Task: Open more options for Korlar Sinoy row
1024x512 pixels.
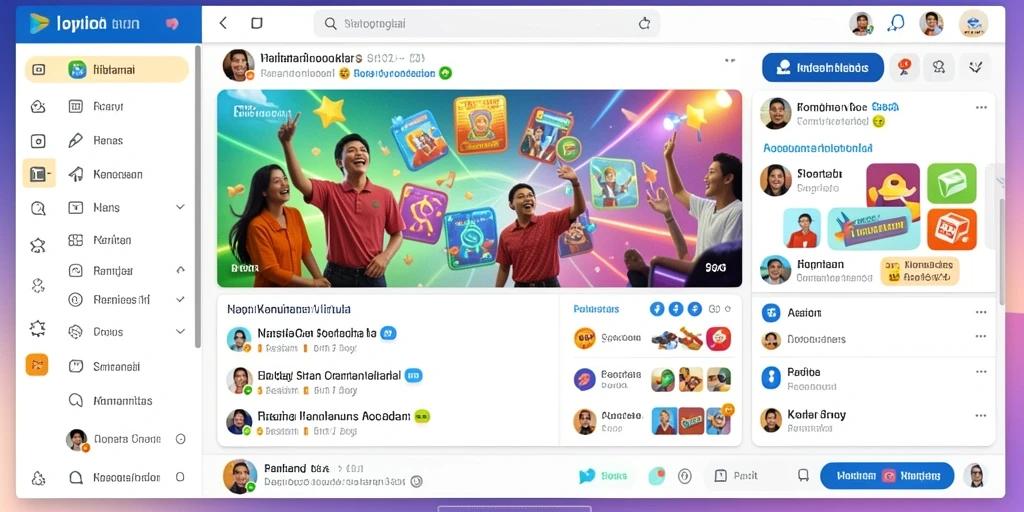Action: pyautogui.click(x=981, y=415)
